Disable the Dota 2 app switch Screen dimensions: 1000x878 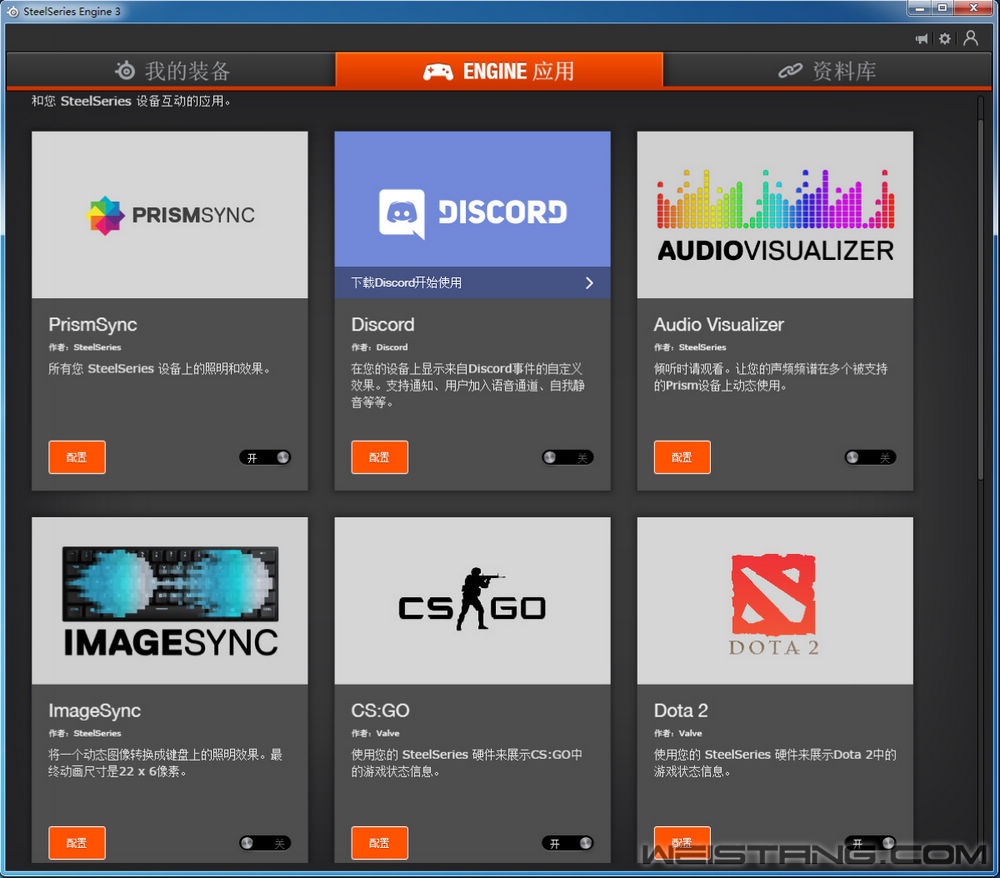(x=871, y=843)
